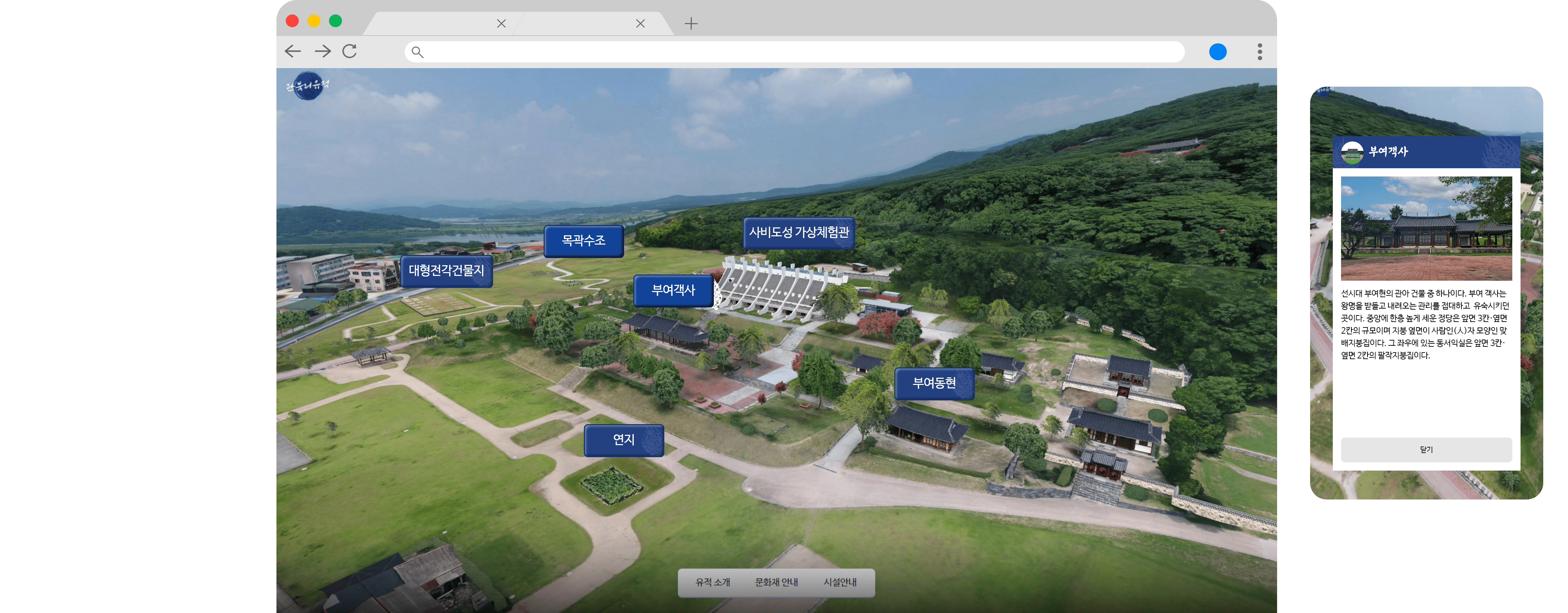The height and width of the screenshot is (613, 1568).
Task: Go forward with the browser forward arrow
Action: tap(323, 51)
